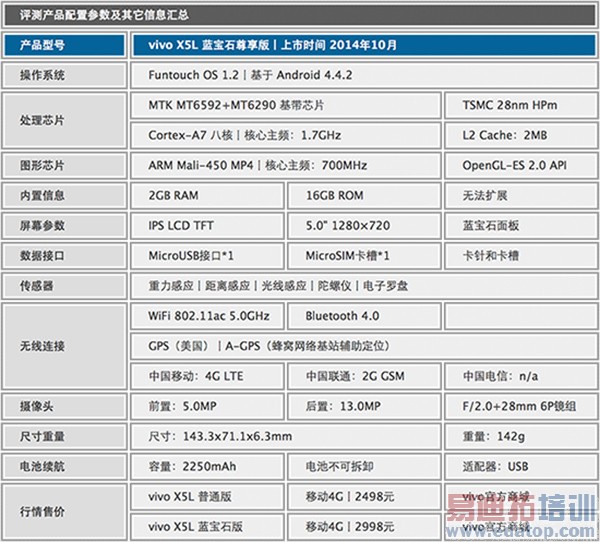Click the 中国联通: 2G GSM cell
This screenshot has height=542, width=600.
[x=364, y=376]
